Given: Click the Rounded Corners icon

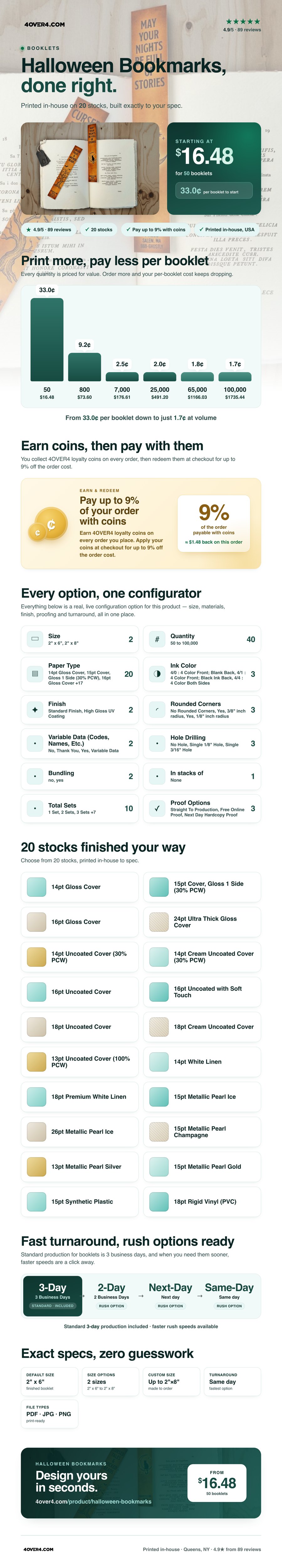Looking at the screenshot, I should pyautogui.click(x=157, y=710).
